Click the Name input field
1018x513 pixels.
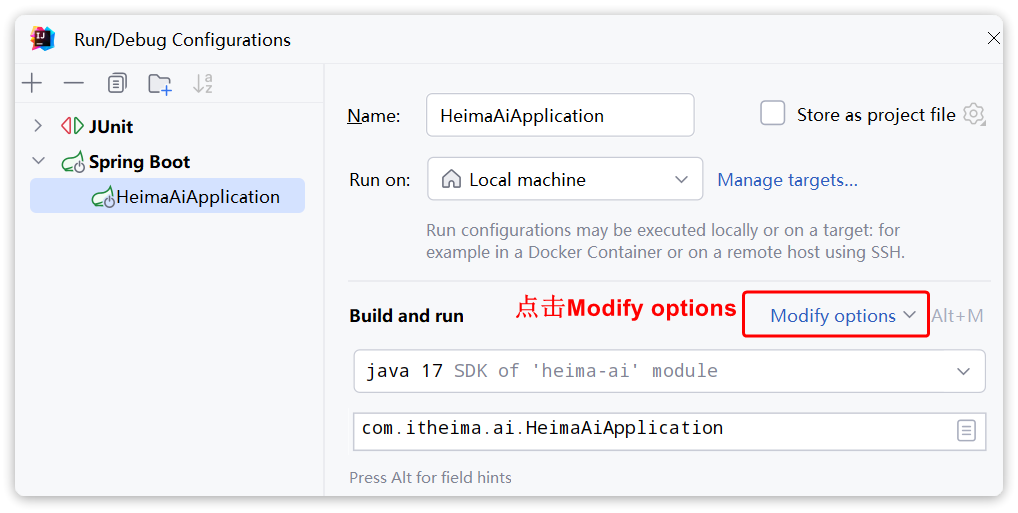tap(559, 116)
